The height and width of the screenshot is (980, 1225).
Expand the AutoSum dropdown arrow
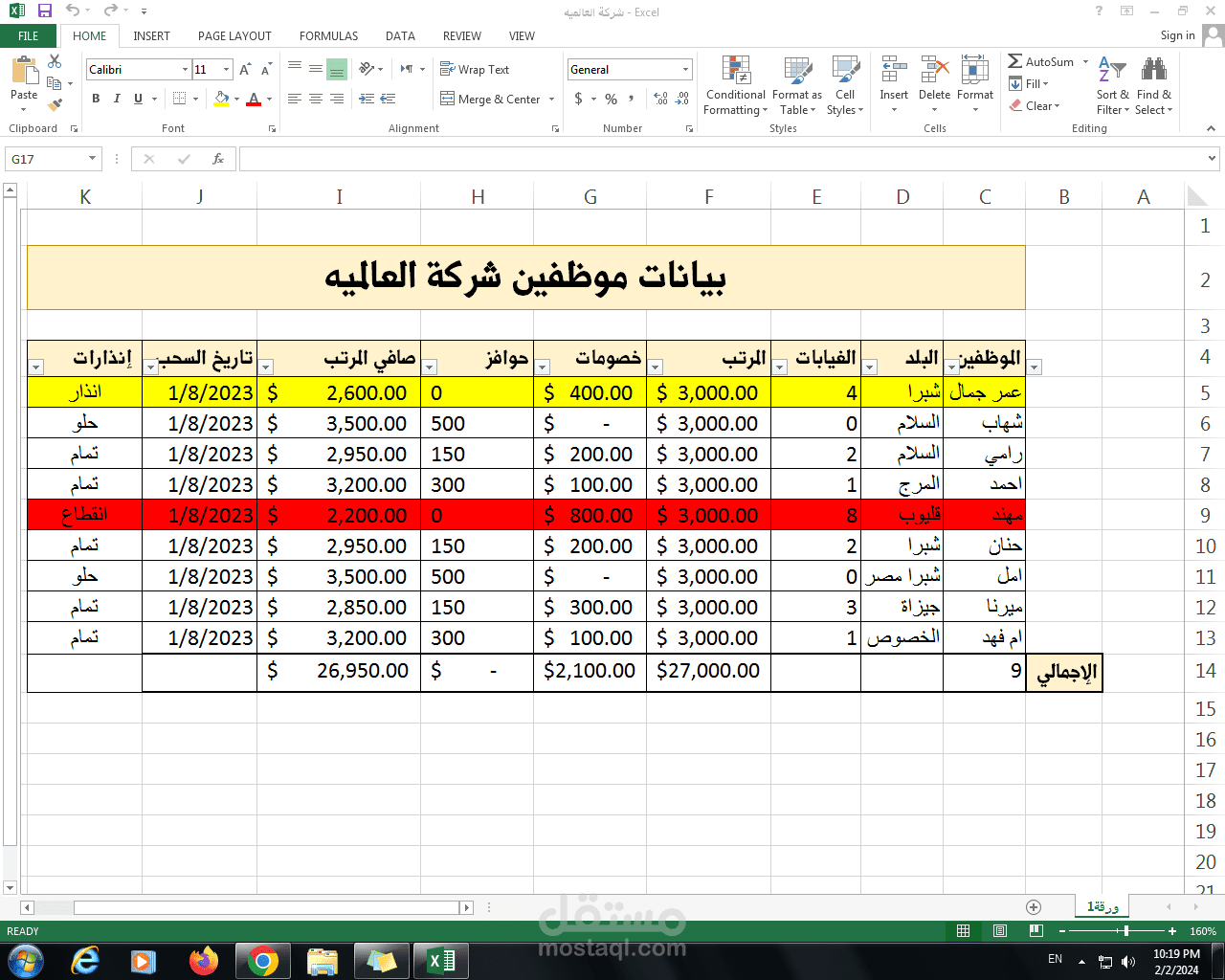[x=1085, y=62]
